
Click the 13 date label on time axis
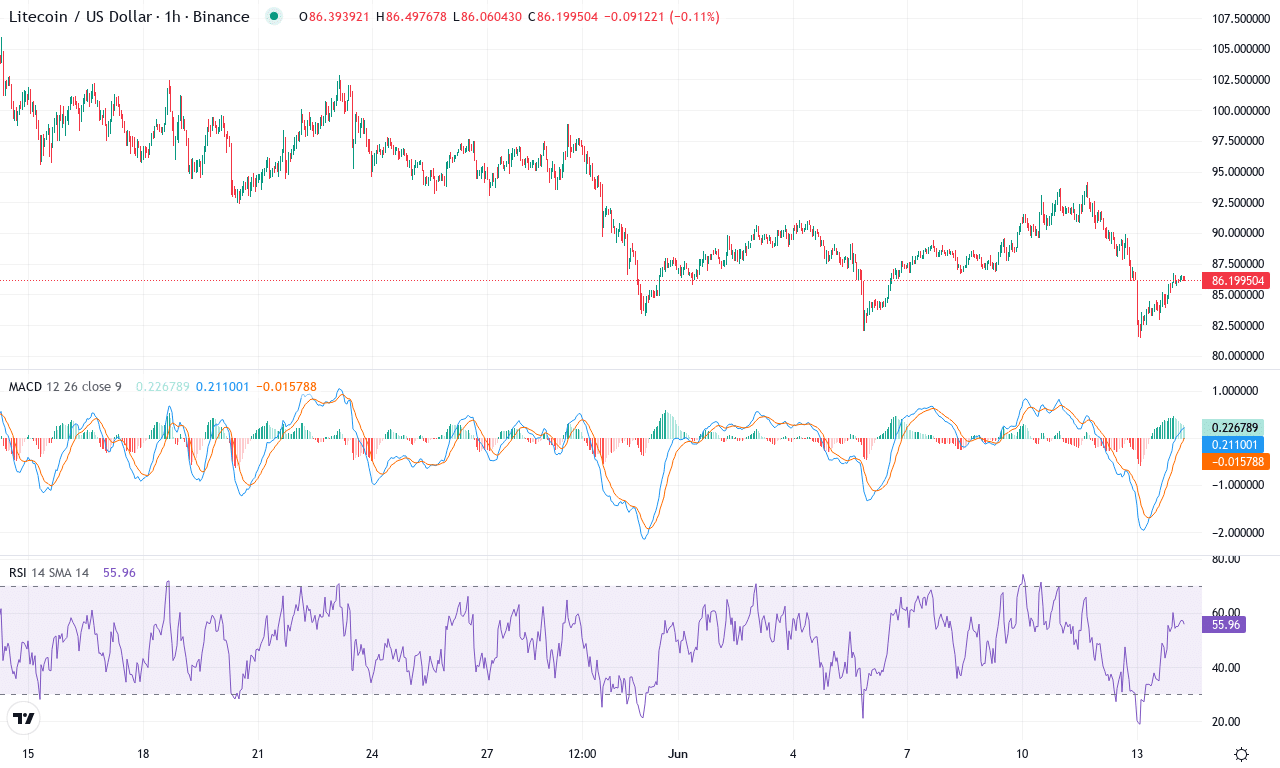coord(1137,754)
